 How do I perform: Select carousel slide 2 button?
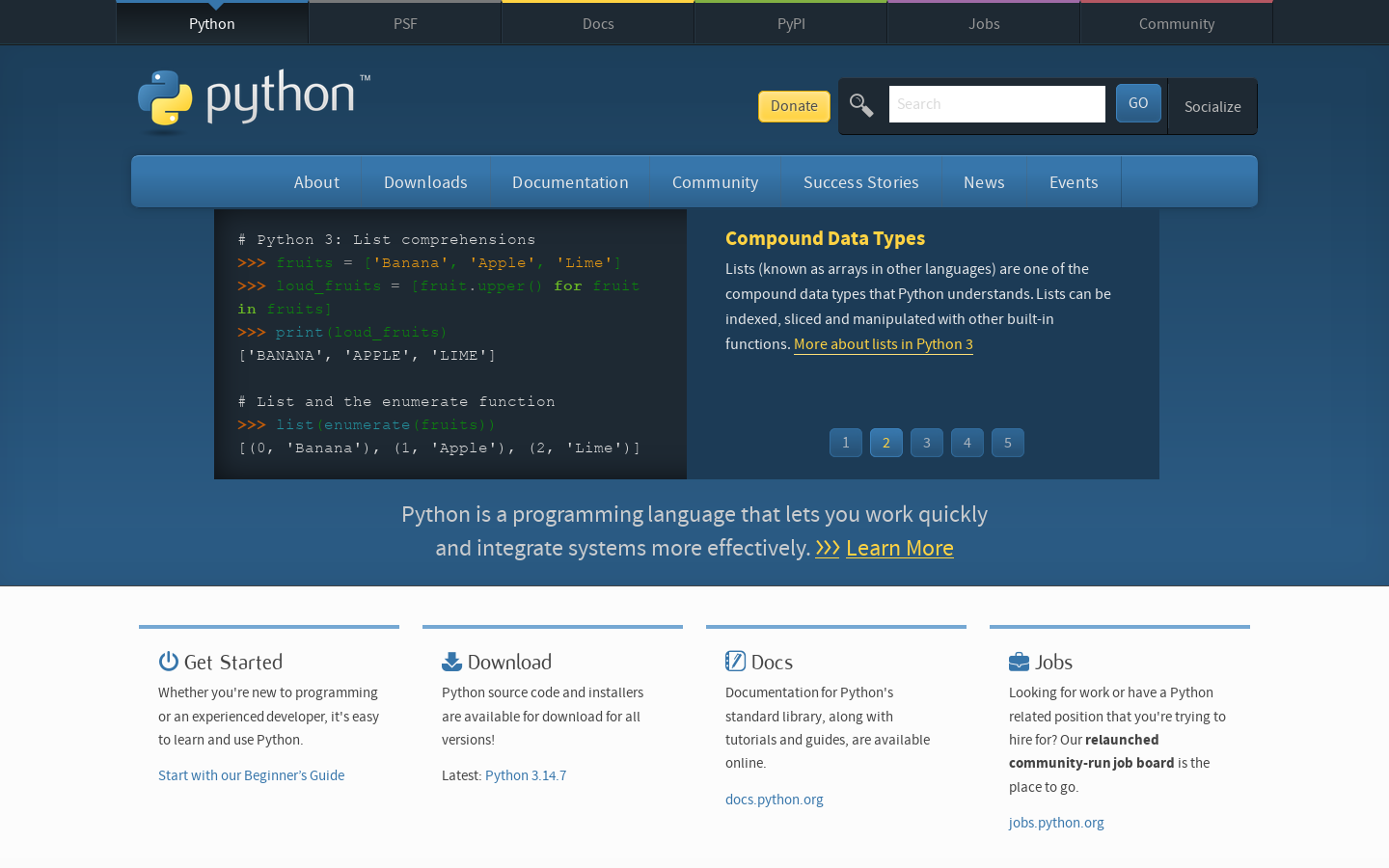(x=886, y=443)
